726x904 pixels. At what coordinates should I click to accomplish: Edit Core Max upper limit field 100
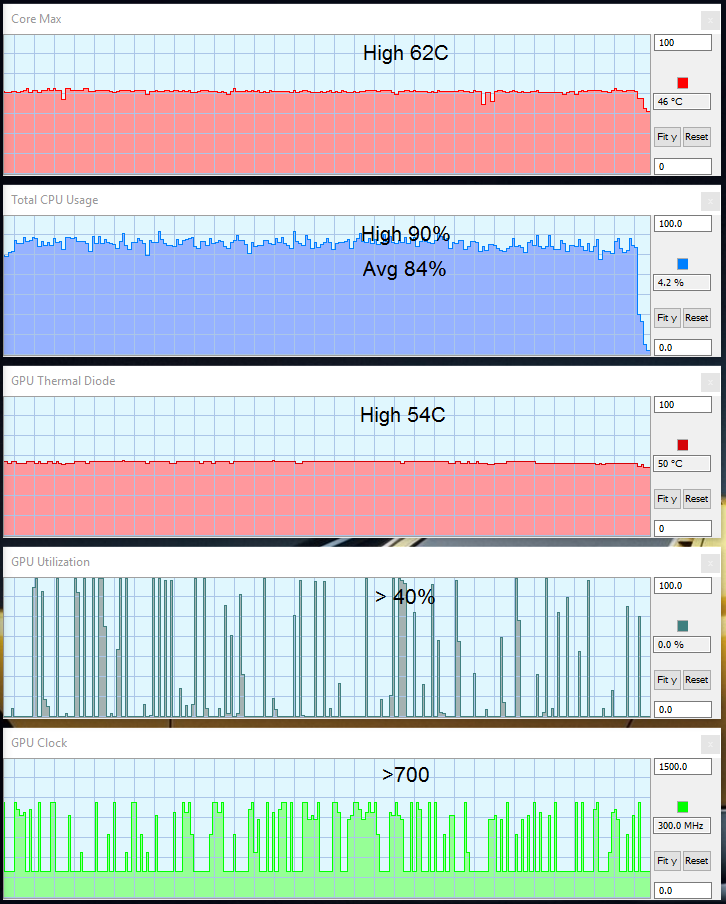[683, 43]
